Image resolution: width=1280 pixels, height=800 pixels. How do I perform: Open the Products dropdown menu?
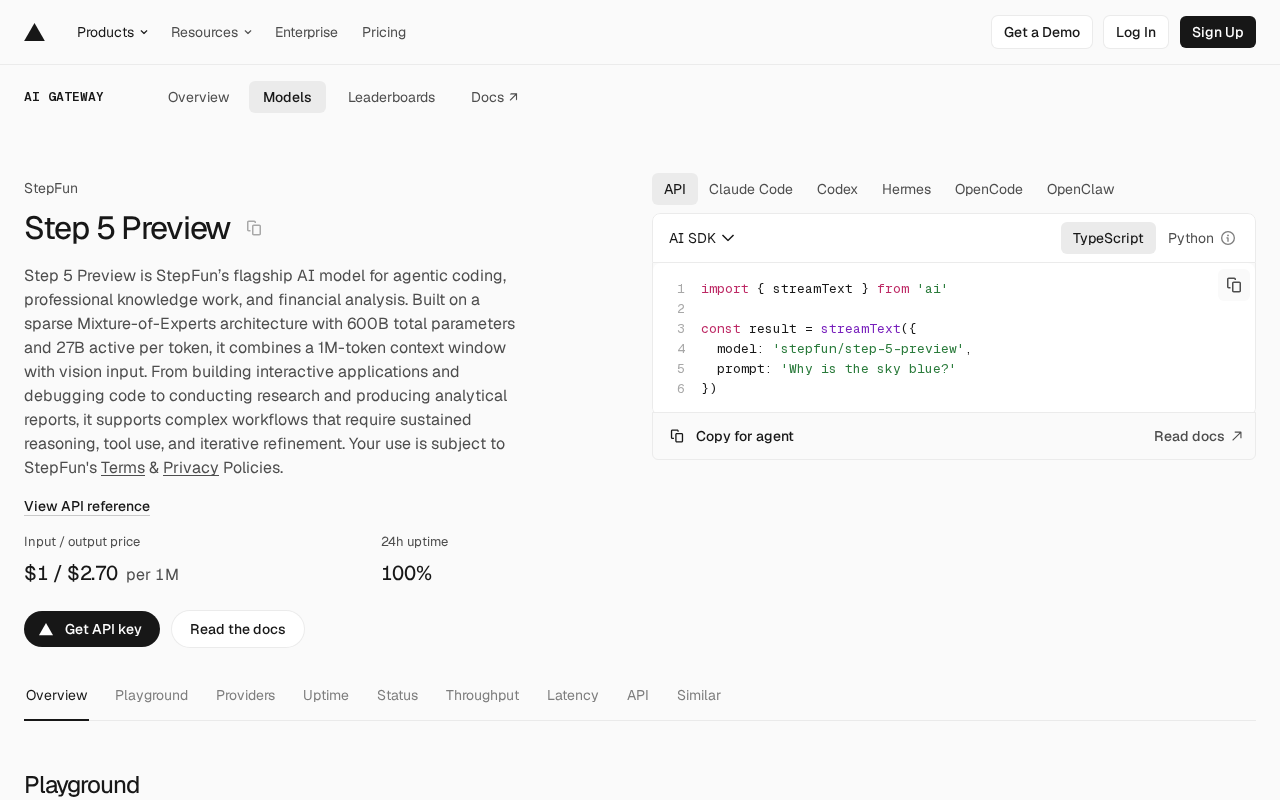112,32
